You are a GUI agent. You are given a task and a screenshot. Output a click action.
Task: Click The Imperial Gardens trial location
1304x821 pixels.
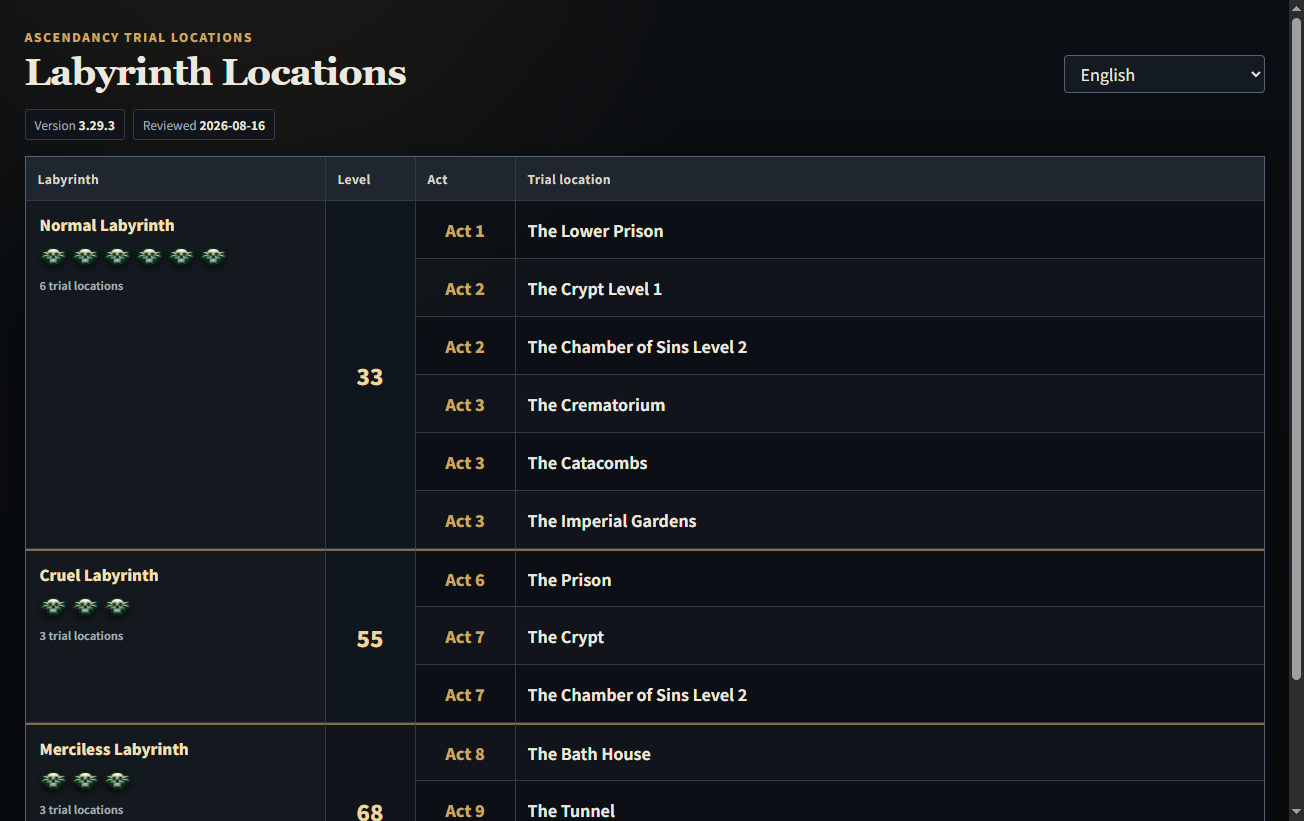[612, 521]
